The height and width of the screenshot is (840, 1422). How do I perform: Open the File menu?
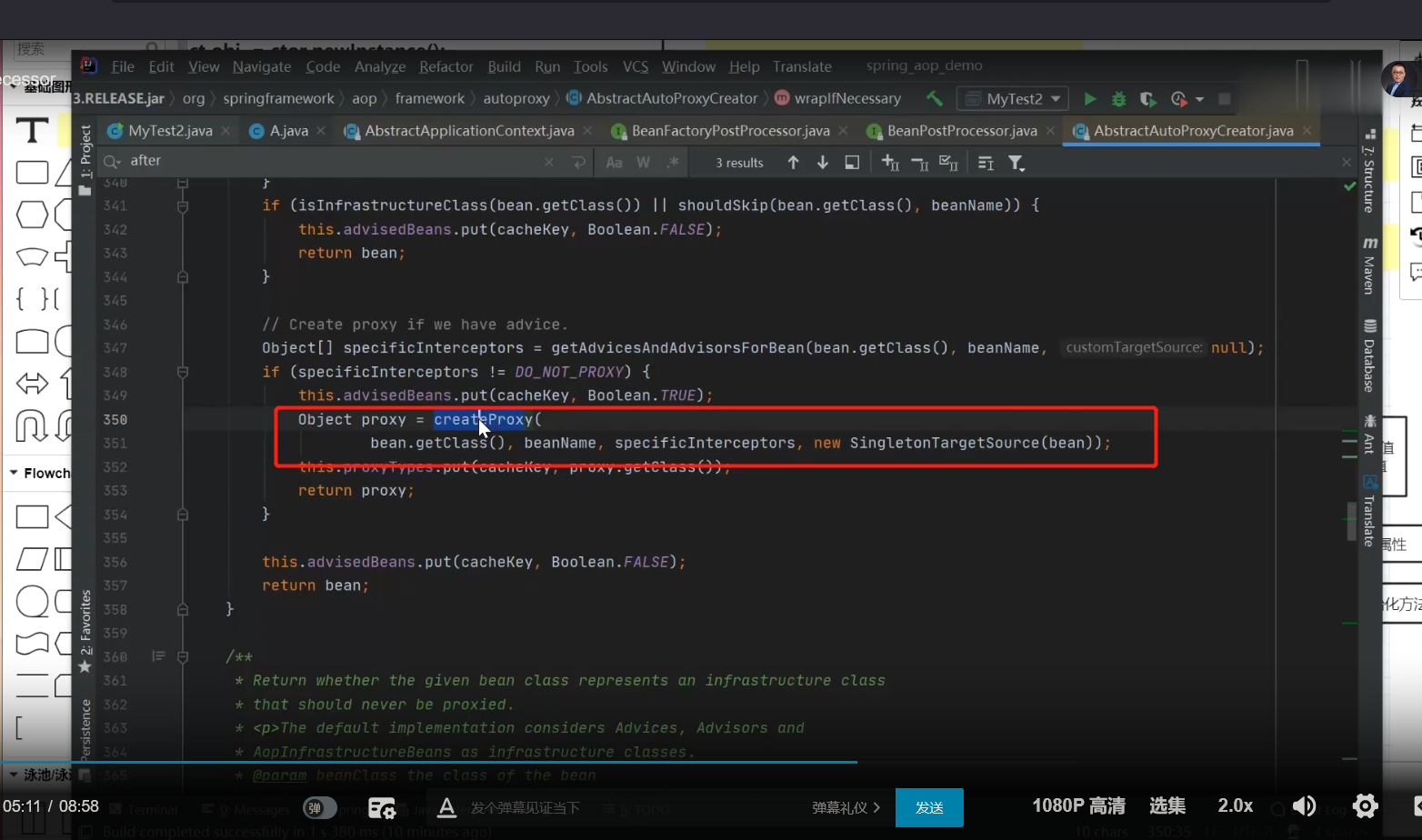click(x=123, y=66)
